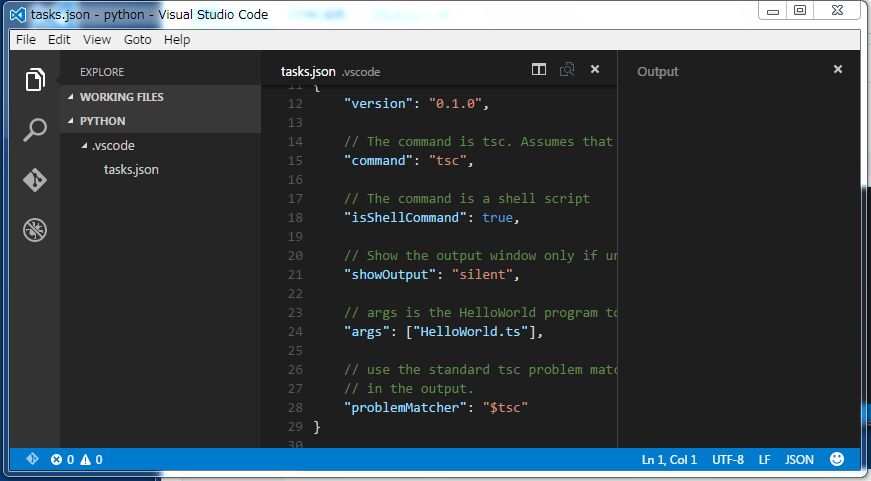The image size is (871, 481).
Task: Click the Output panel title
Action: coord(658,72)
